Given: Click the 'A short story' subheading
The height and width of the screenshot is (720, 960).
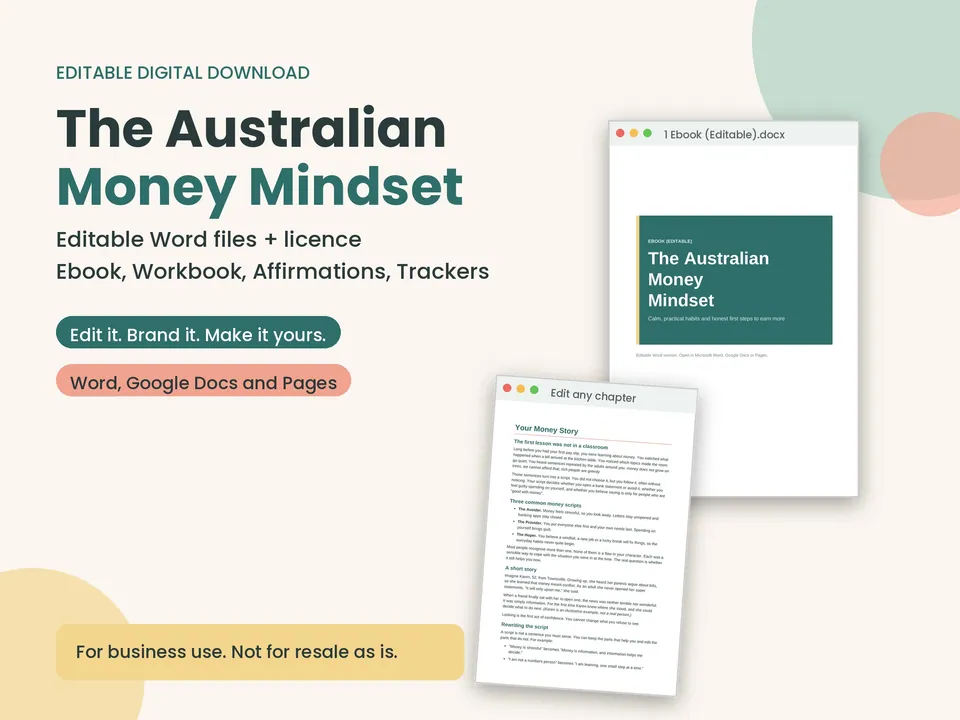Looking at the screenshot, I should click(x=521, y=569).
